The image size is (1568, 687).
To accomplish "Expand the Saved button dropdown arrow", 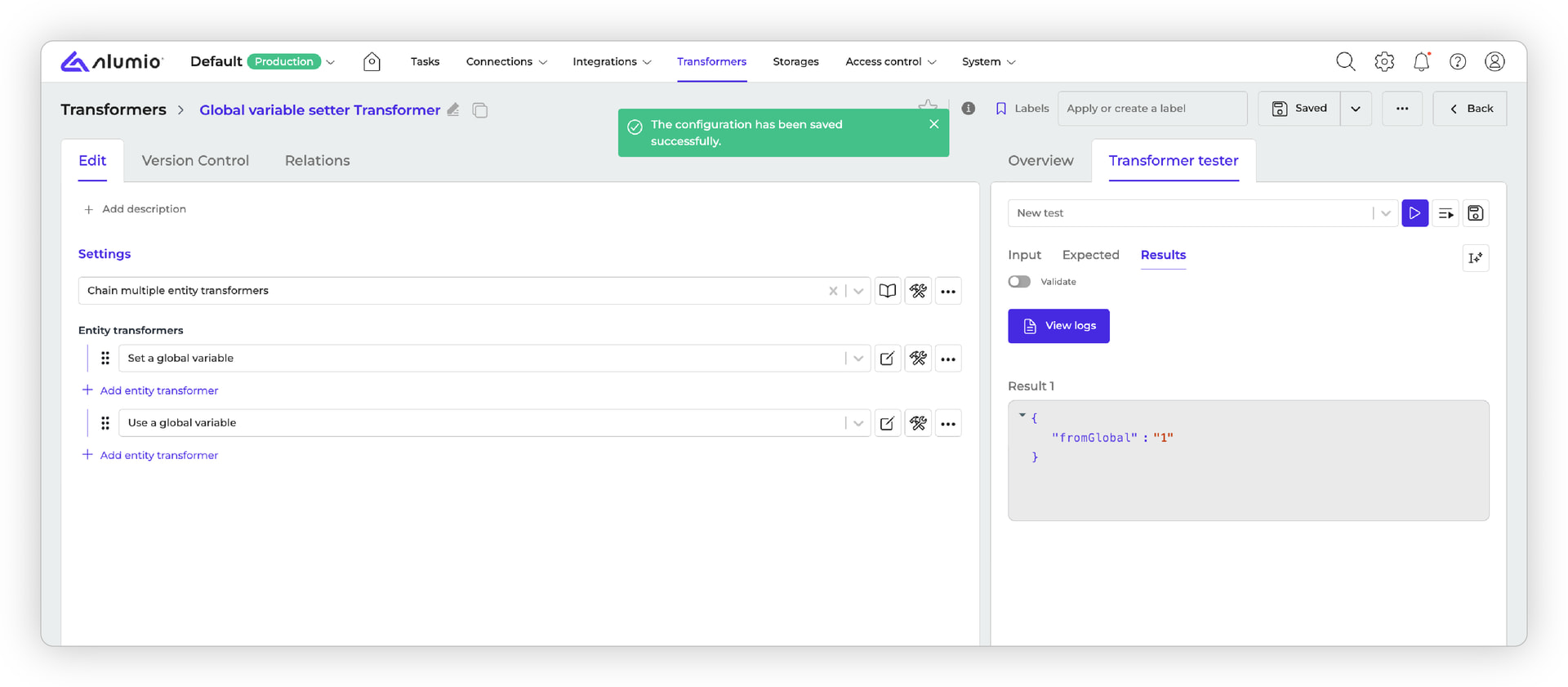I will point(1356,109).
